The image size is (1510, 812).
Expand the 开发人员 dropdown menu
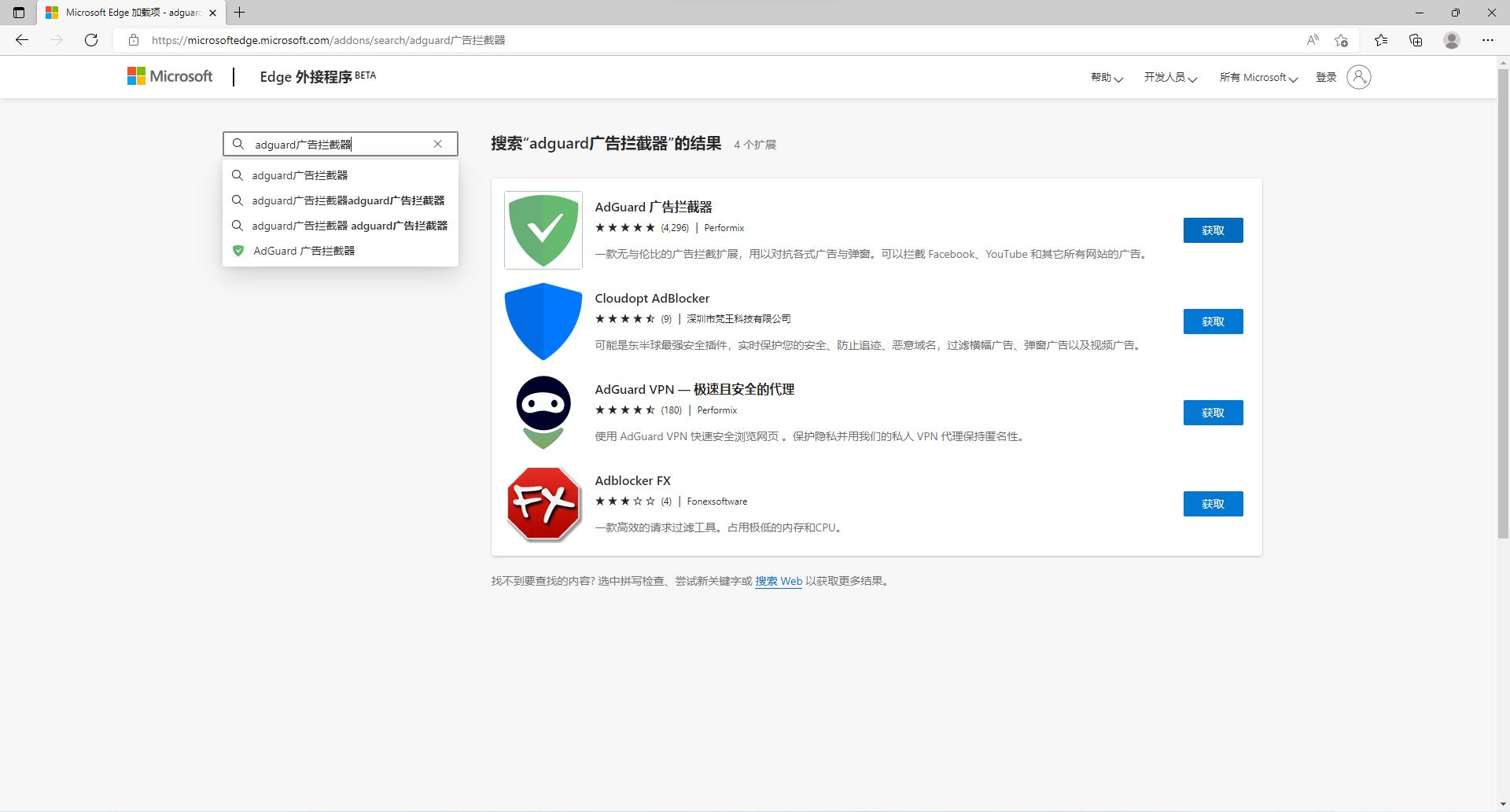(1169, 77)
